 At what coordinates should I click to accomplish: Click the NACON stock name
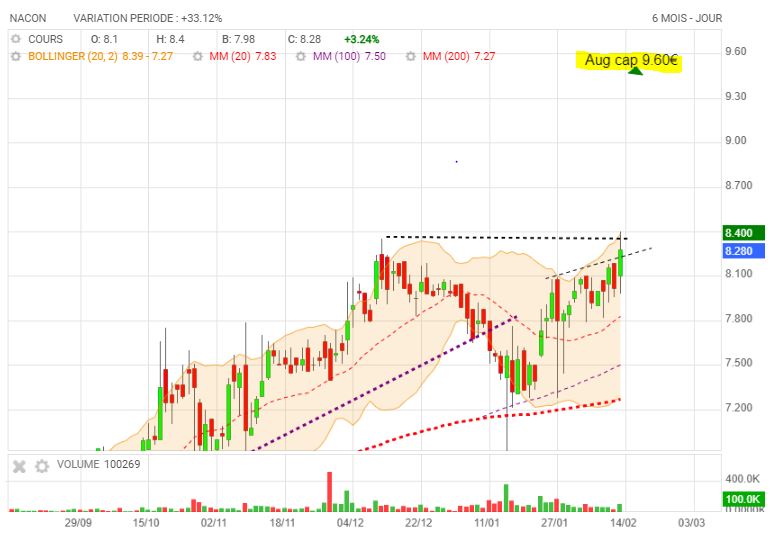(x=28, y=18)
